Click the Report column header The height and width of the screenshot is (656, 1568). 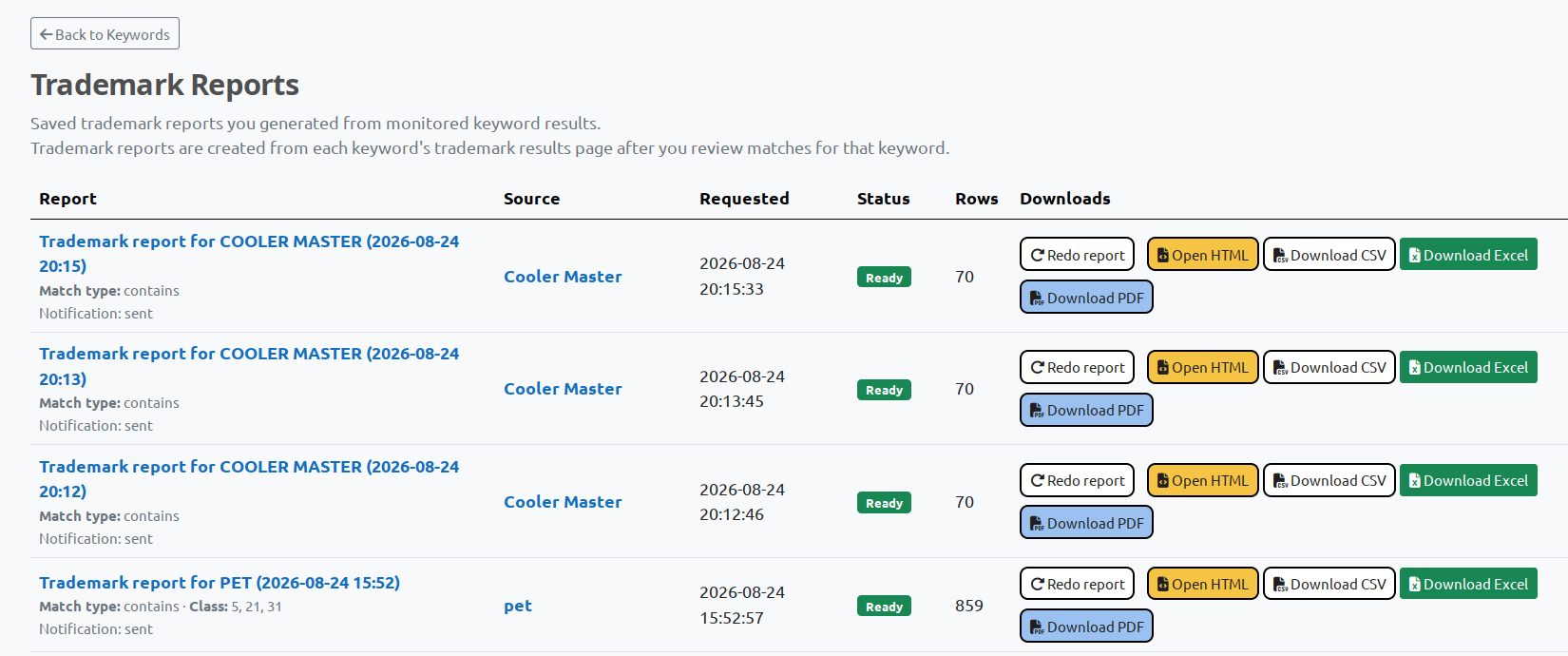point(67,199)
